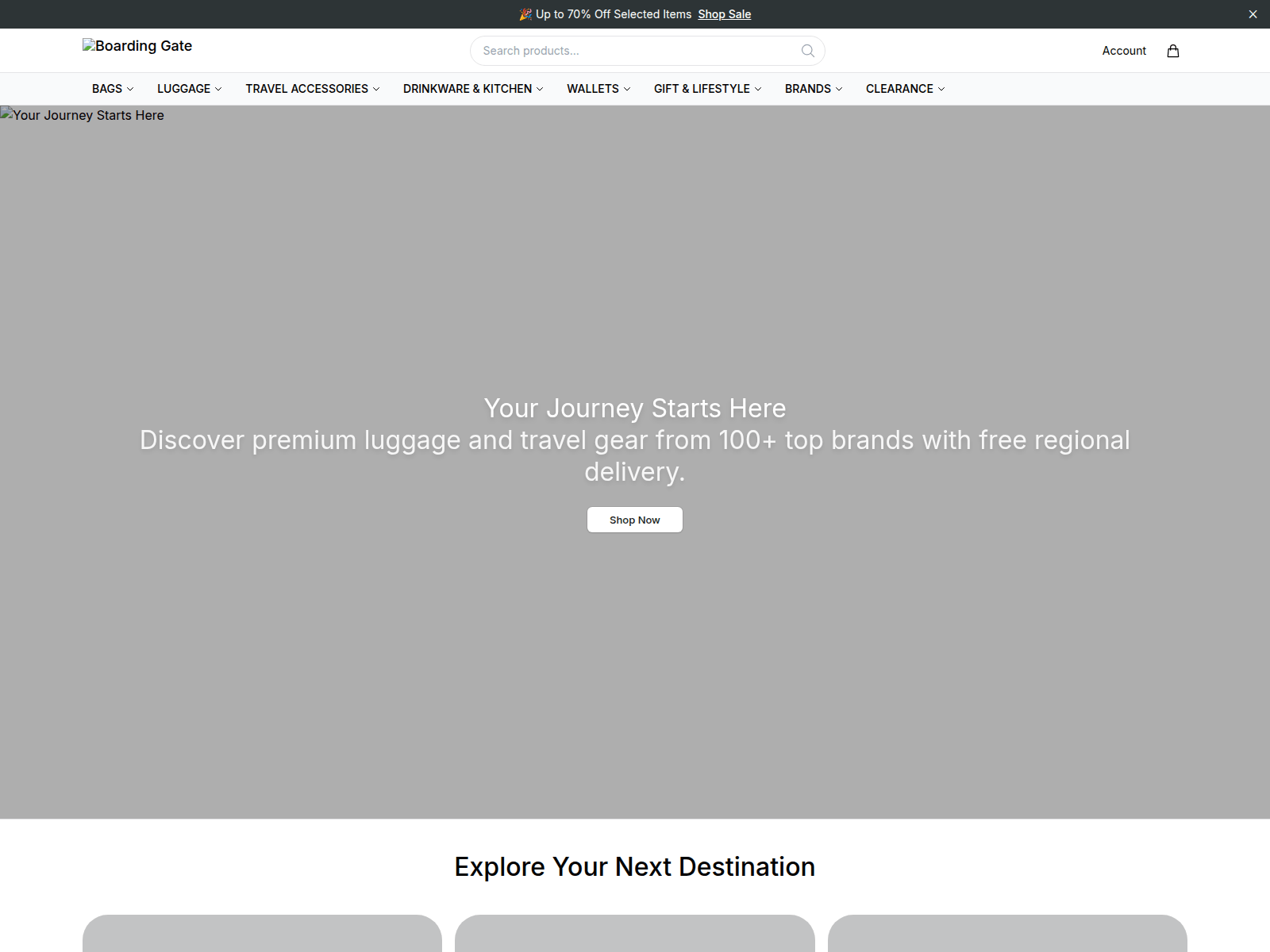
Task: Expand the Bags menu chevron
Action: point(130,89)
